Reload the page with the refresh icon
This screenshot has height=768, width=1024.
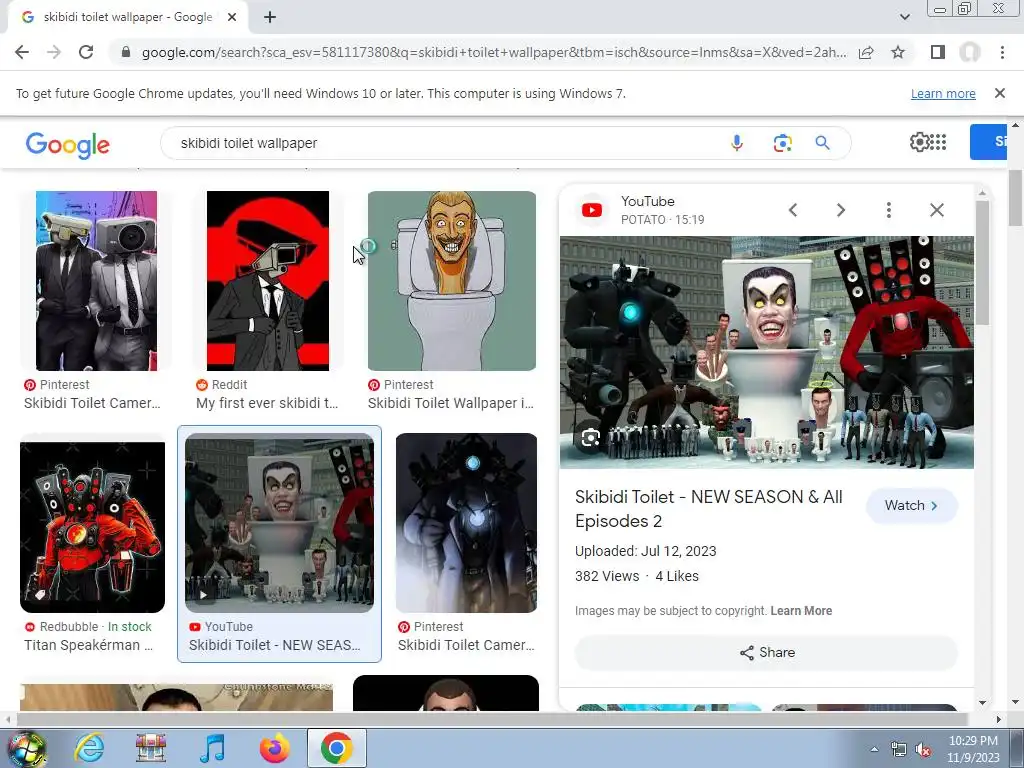point(86,52)
